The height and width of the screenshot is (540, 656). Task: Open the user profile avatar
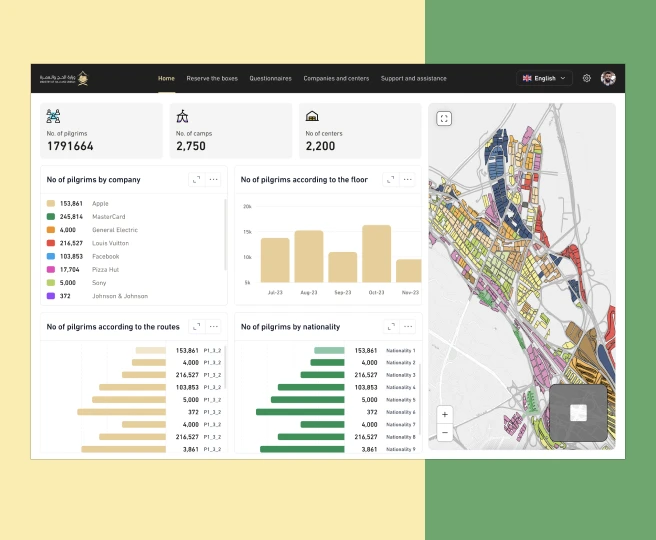click(608, 78)
